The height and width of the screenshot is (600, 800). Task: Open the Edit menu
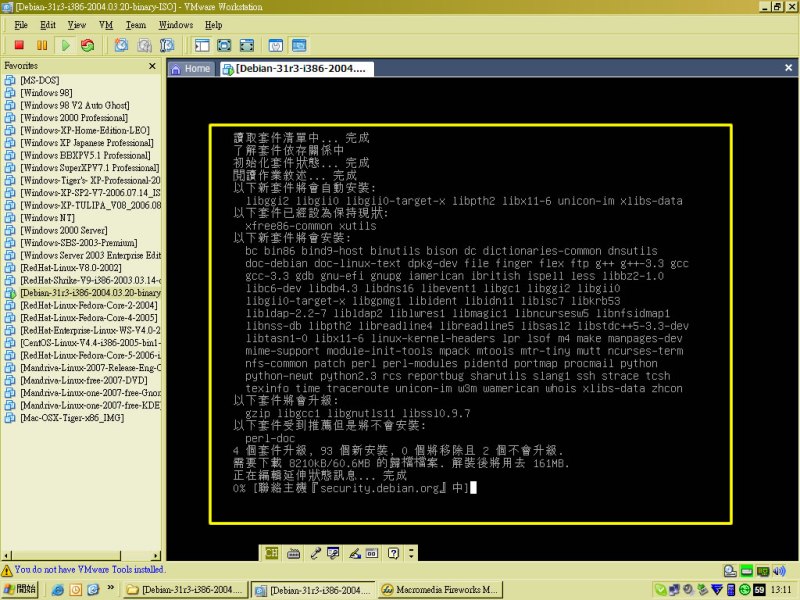47,25
